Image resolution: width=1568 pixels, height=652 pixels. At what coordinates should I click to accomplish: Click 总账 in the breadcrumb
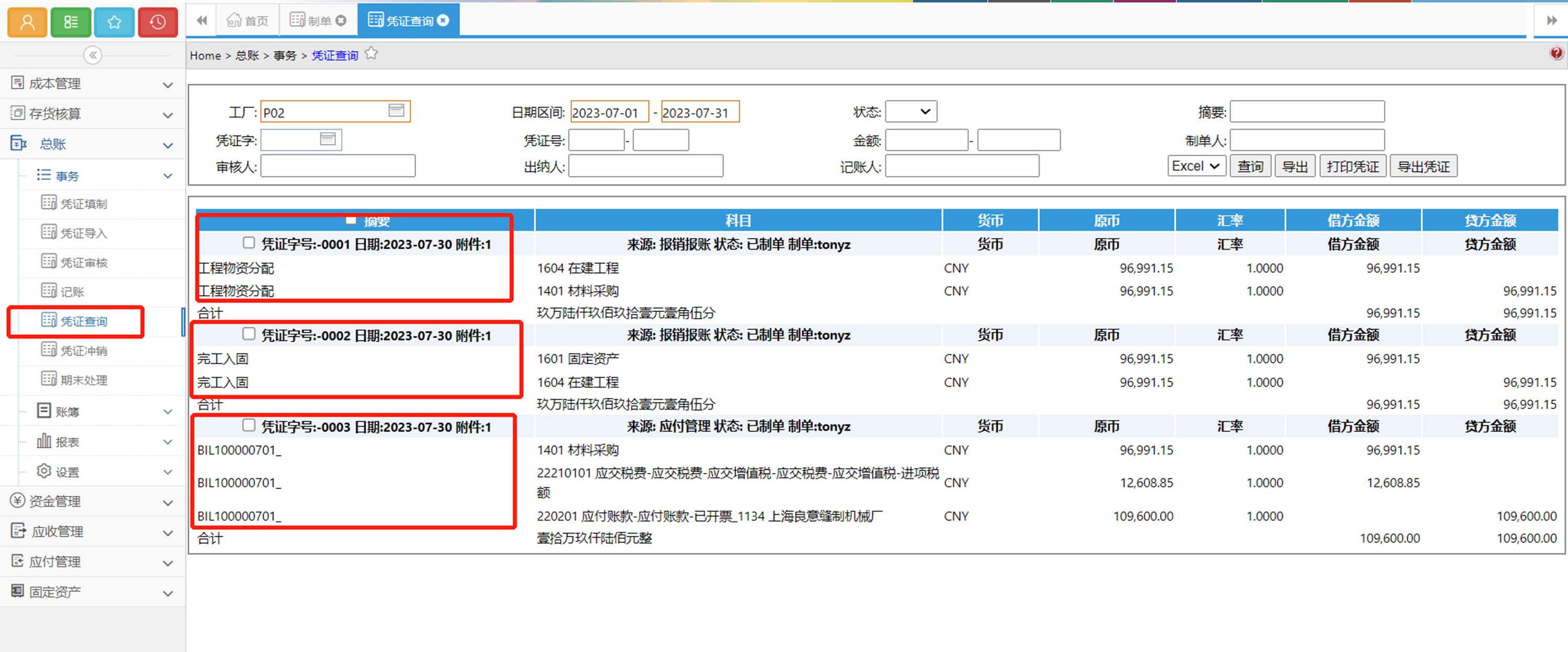[x=247, y=55]
